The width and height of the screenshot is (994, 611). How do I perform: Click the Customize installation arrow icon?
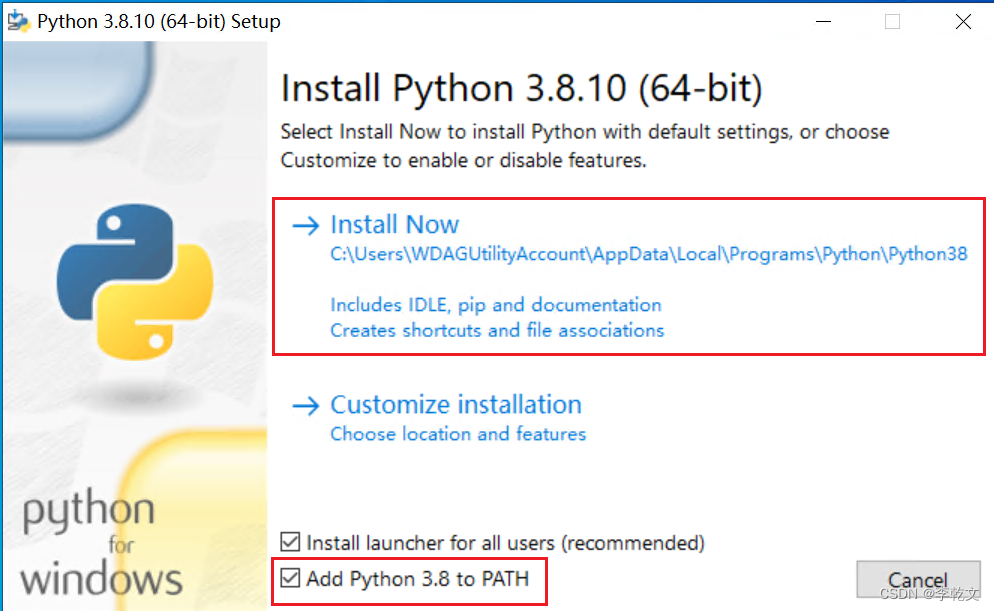pyautogui.click(x=306, y=406)
